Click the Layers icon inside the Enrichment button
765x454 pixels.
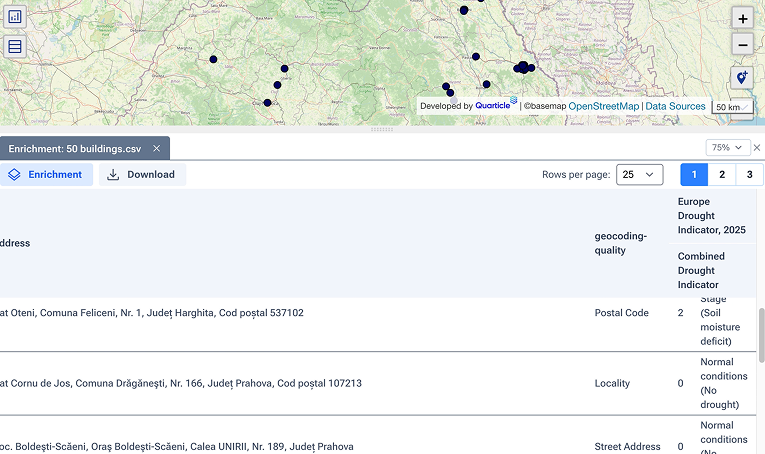tap(14, 175)
